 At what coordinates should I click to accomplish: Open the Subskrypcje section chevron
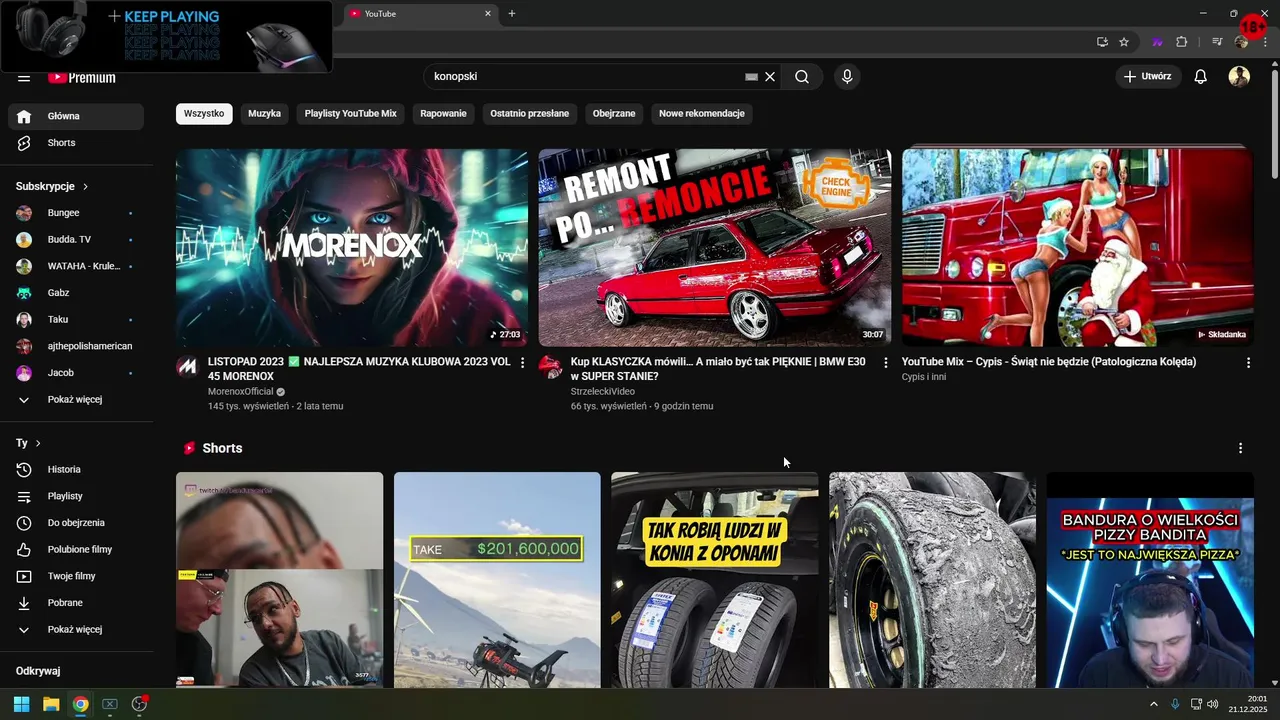click(85, 186)
